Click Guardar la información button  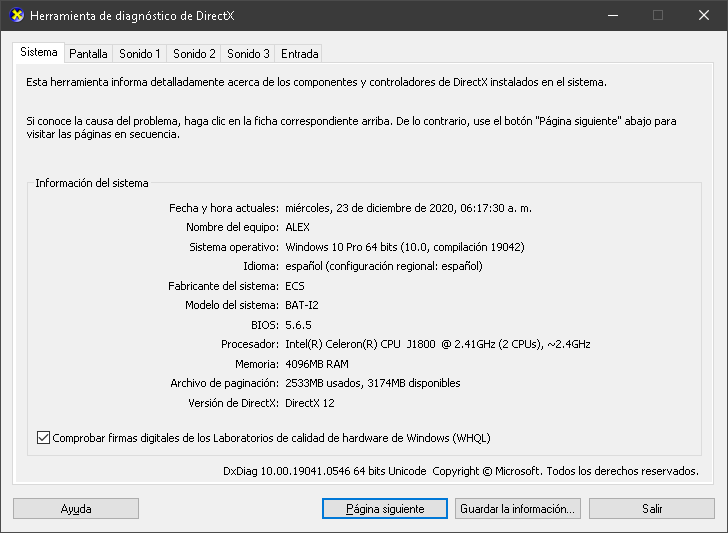[x=517, y=509]
